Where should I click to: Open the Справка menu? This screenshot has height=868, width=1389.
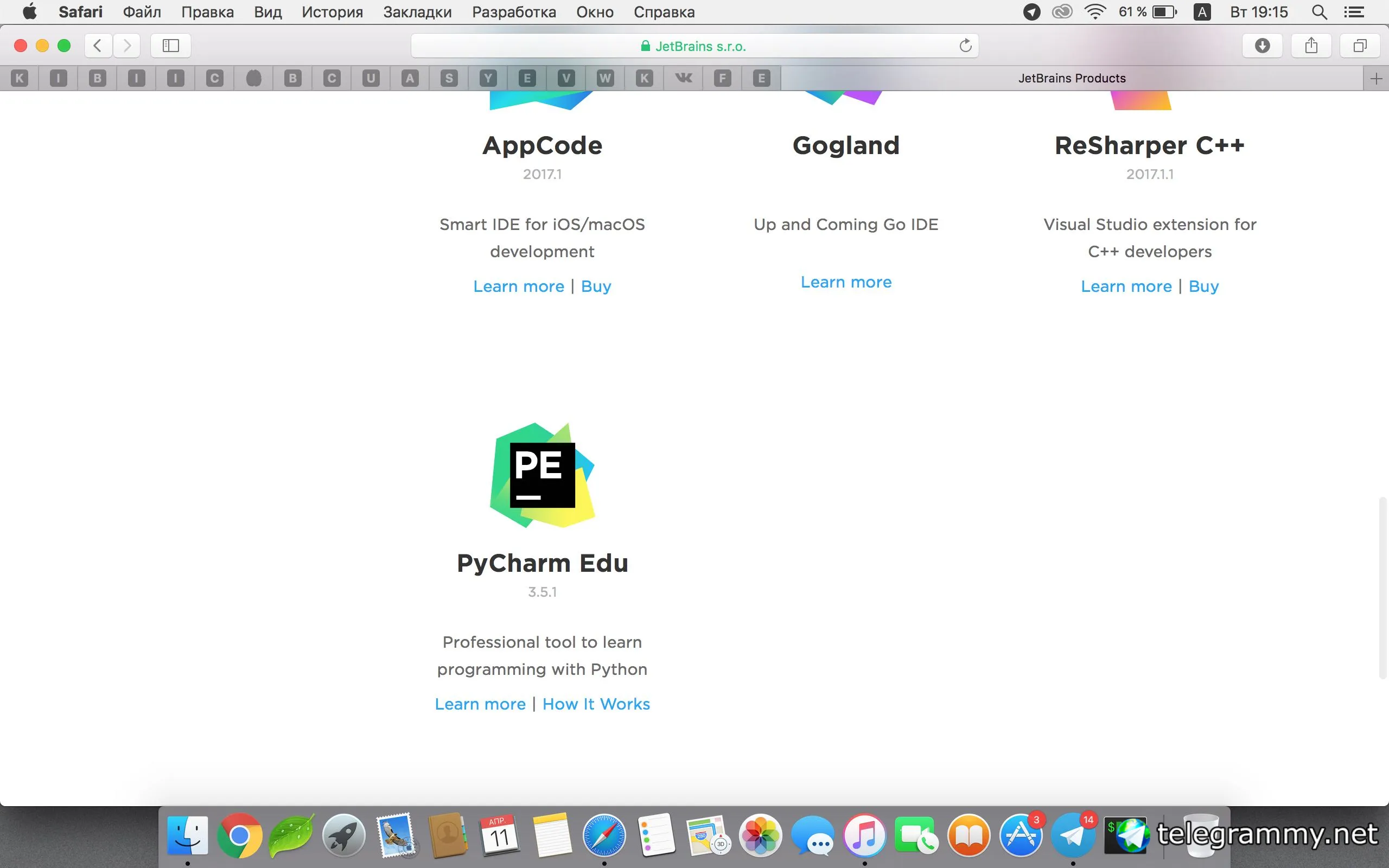664,12
